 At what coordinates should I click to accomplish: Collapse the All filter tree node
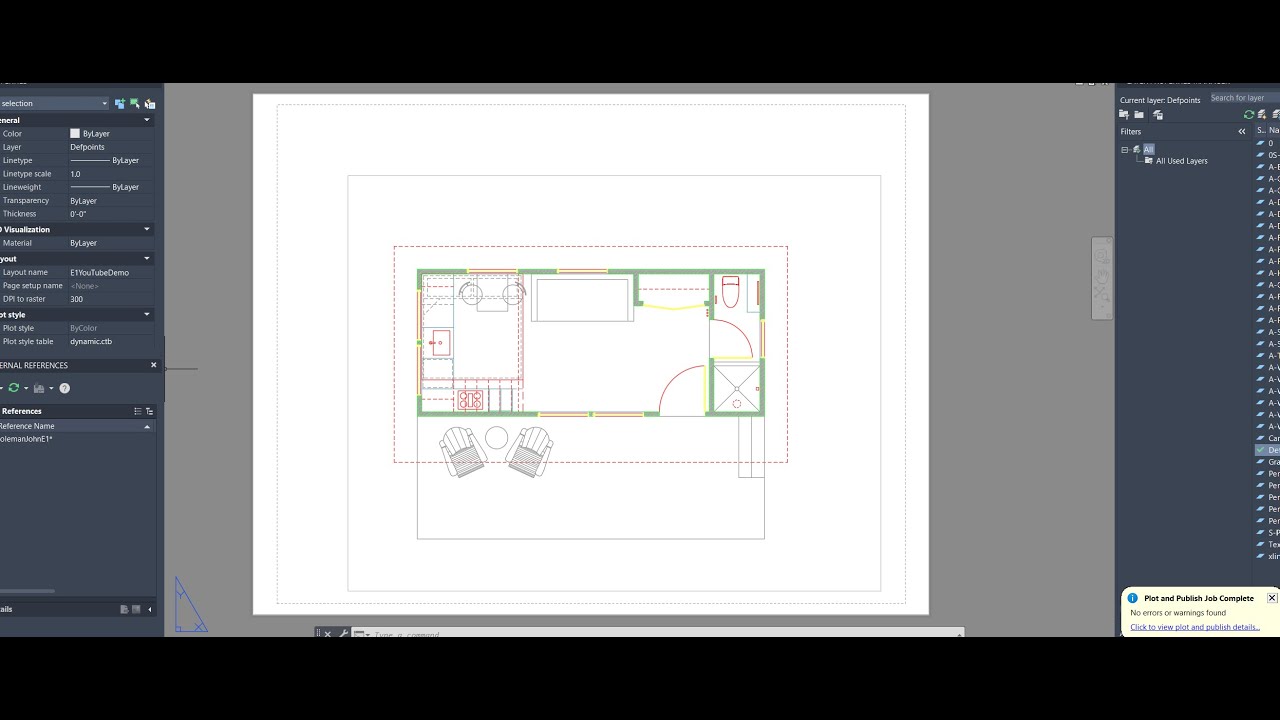pyautogui.click(x=1125, y=150)
